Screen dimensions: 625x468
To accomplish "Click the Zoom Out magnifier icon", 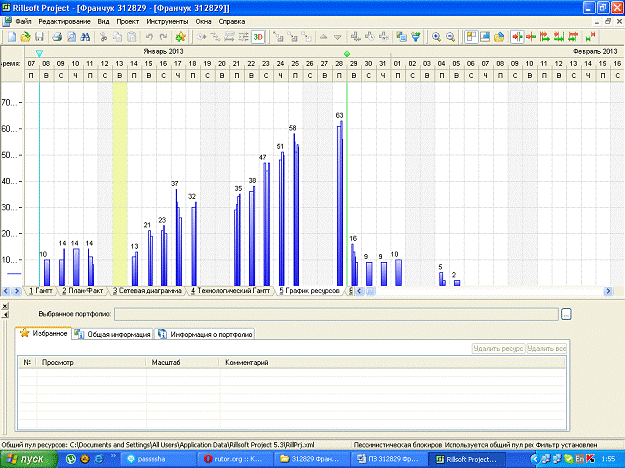I will pyautogui.click(x=450, y=36).
